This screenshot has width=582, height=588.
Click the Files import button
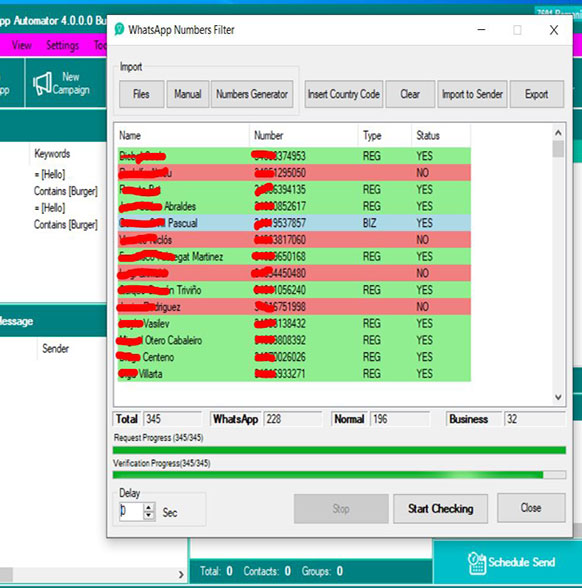(141, 94)
